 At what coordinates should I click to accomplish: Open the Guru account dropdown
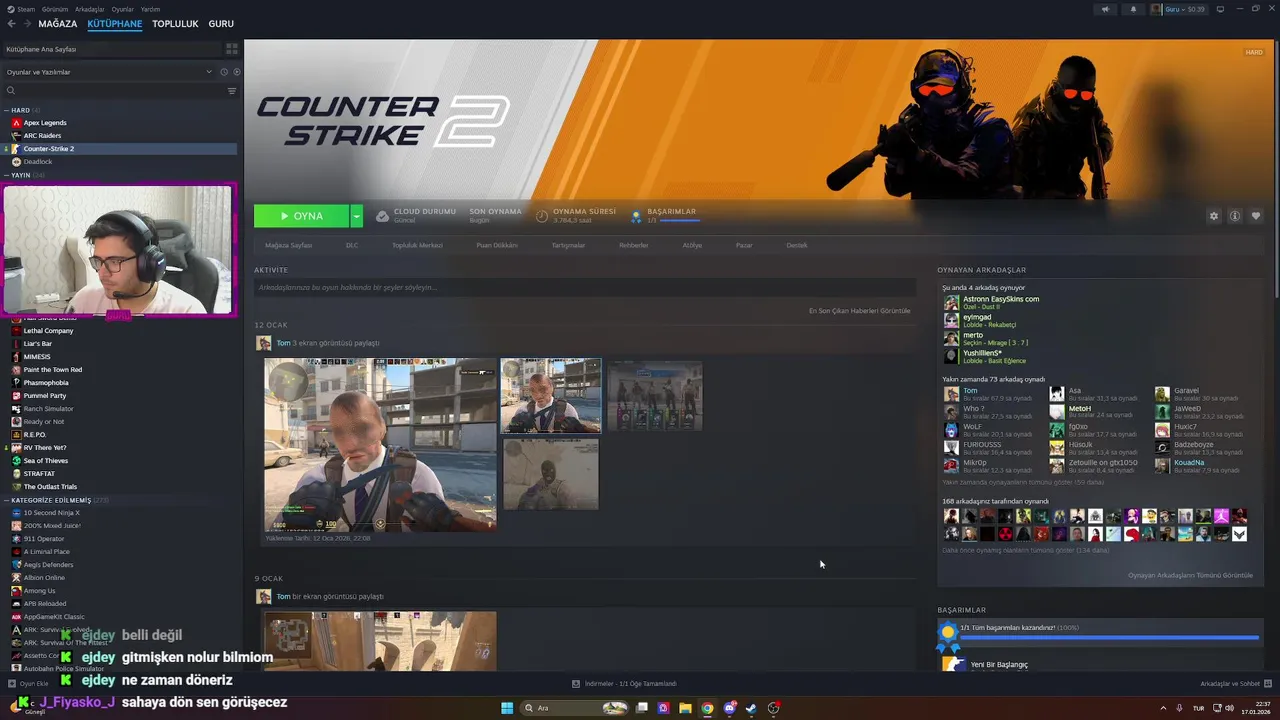1178,9
